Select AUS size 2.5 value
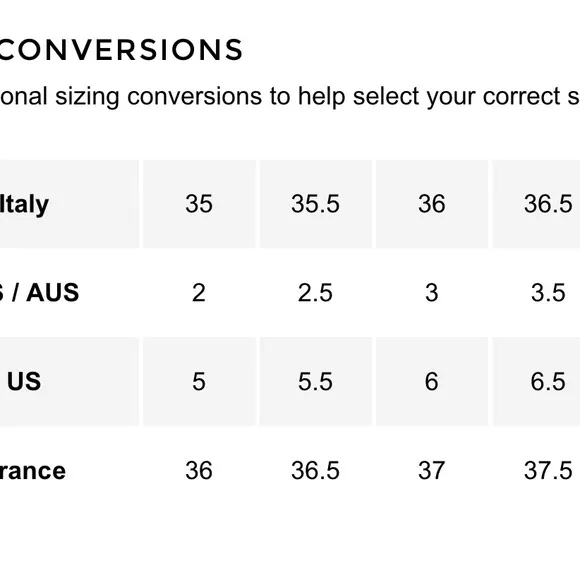The image size is (580, 580). pyautogui.click(x=316, y=293)
